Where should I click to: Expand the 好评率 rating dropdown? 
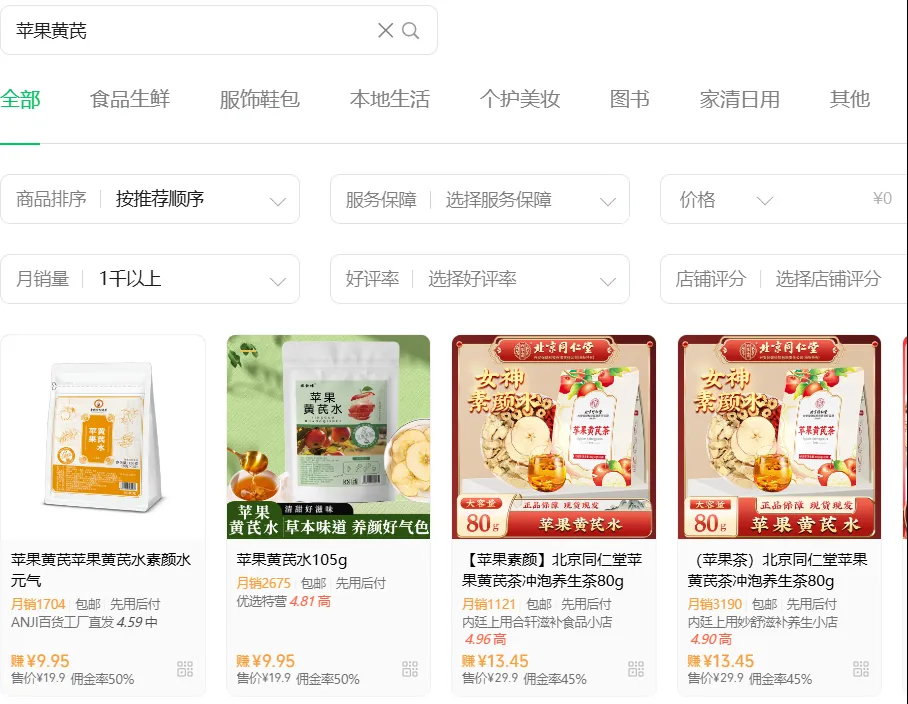click(x=479, y=279)
